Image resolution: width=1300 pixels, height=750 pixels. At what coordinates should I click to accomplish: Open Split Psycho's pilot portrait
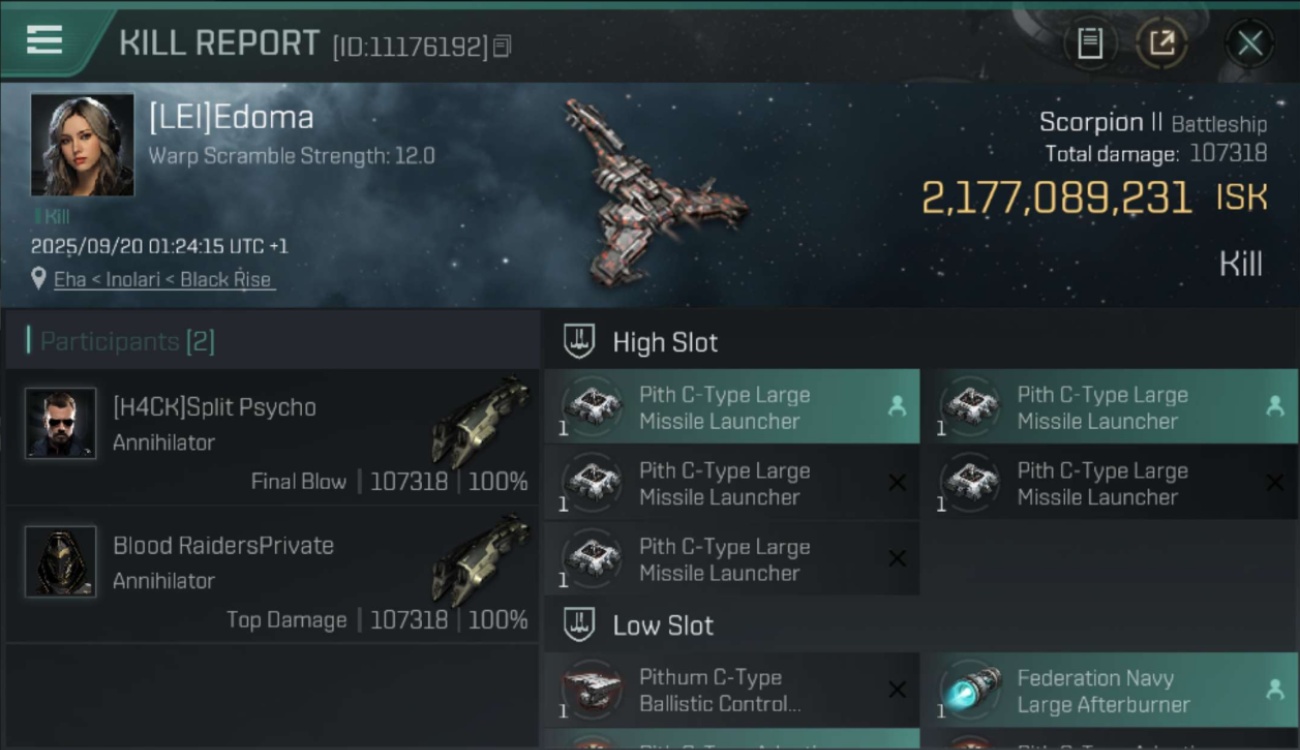[x=60, y=423]
